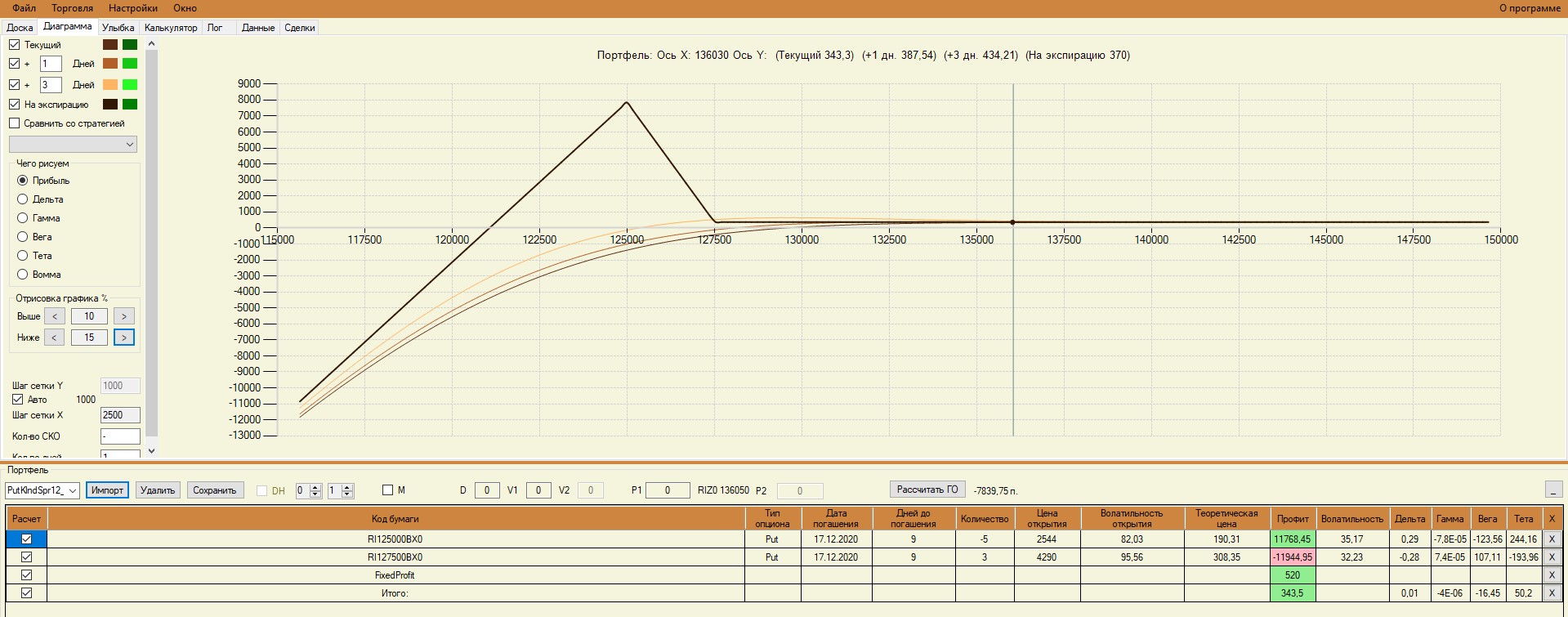The height and width of the screenshot is (617, 1568).
Task: Select the Гамма radio button
Action: point(23,218)
